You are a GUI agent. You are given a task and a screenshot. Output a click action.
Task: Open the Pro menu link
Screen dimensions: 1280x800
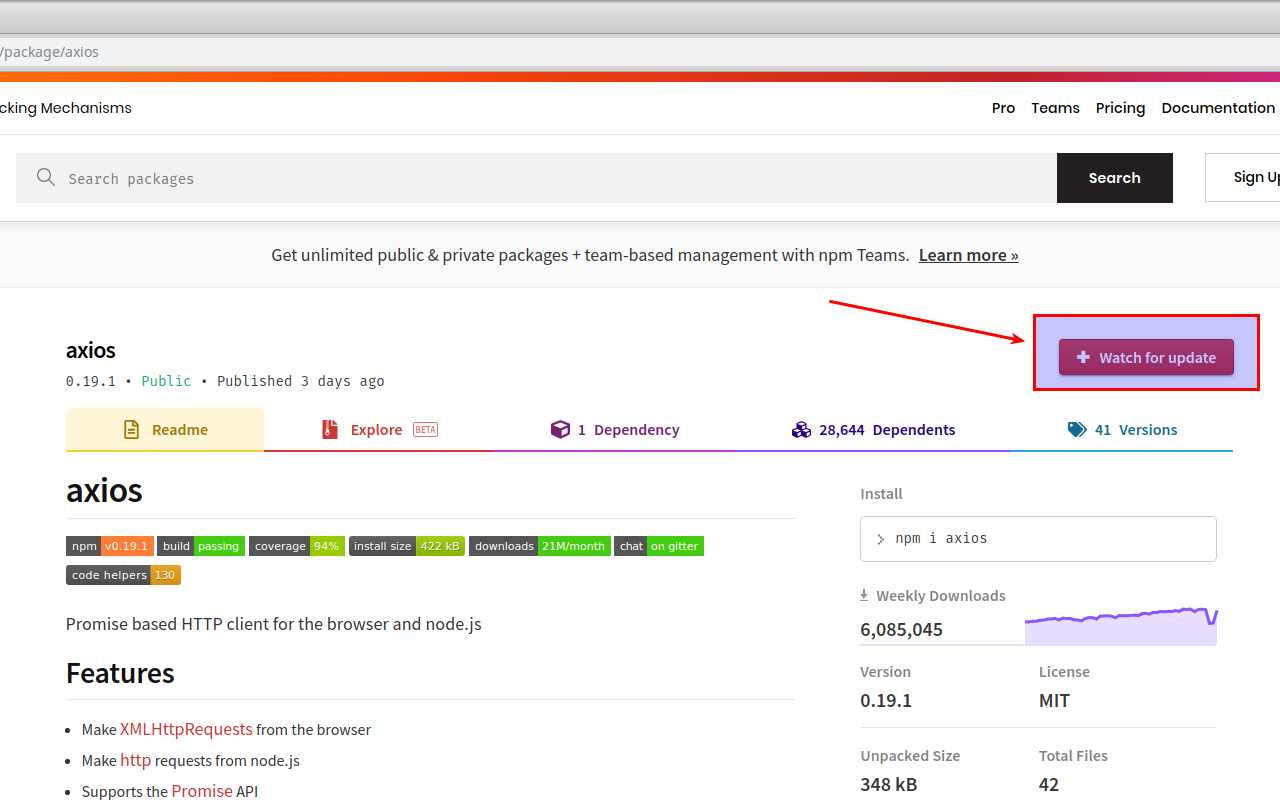click(x=1003, y=108)
